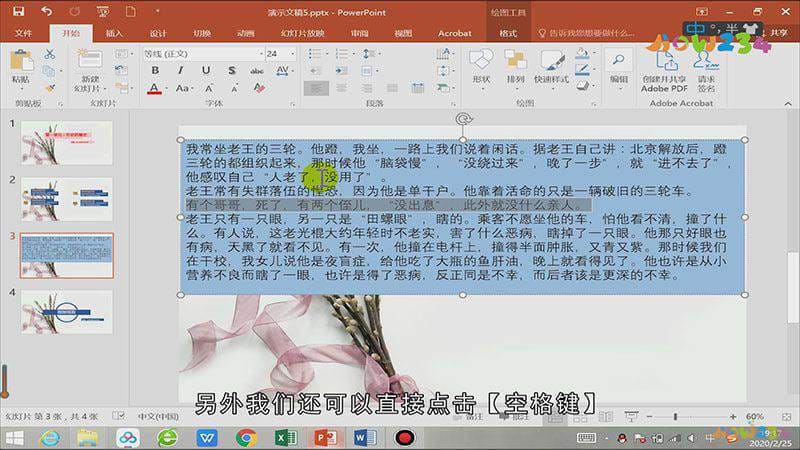This screenshot has height=450, width=800.
Task: Select slide 4 thumbnail
Action: tap(67, 312)
